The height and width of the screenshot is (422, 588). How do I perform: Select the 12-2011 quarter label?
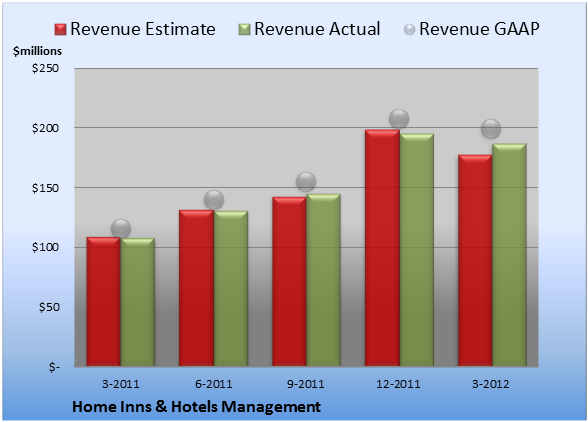pyautogui.click(x=398, y=384)
